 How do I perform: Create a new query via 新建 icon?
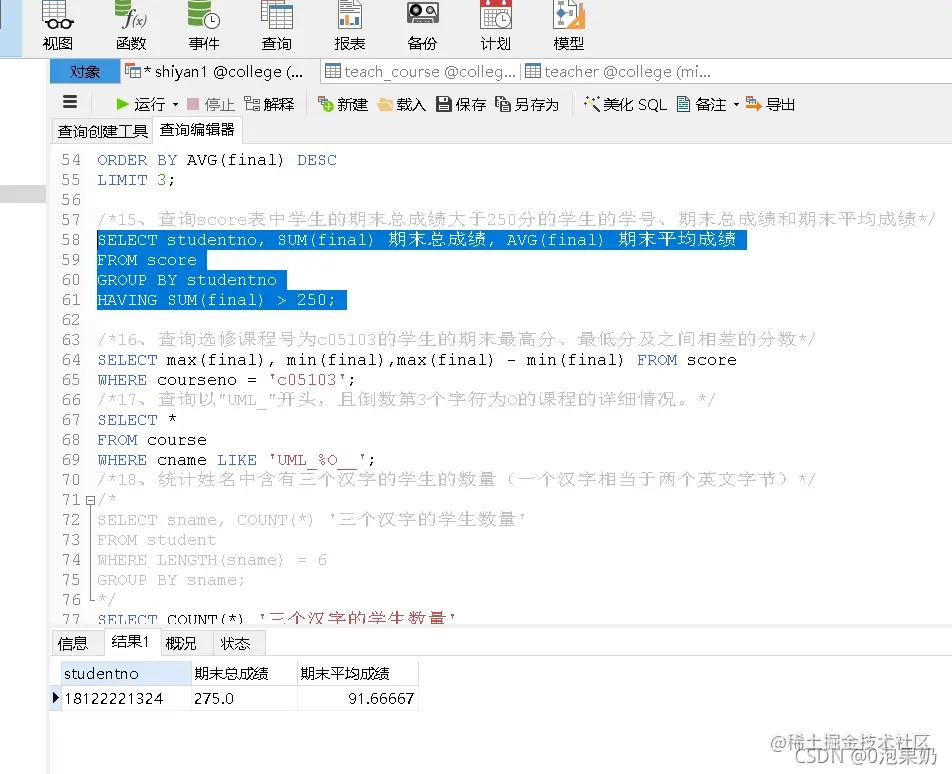coord(350,103)
